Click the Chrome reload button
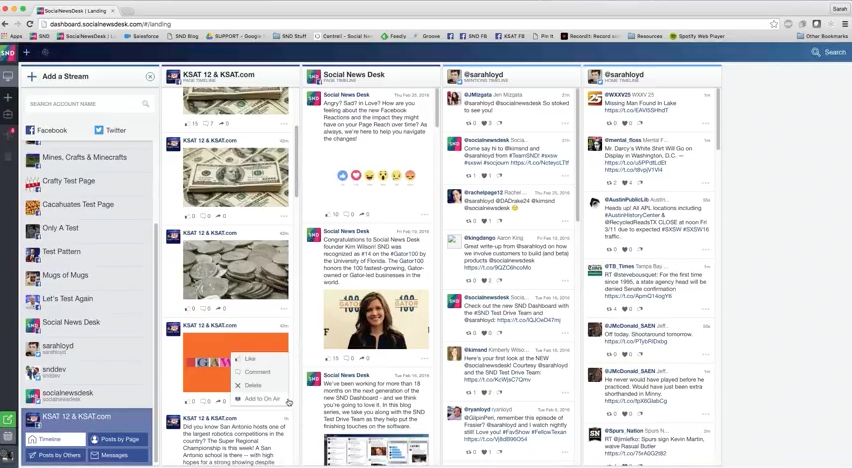Image resolution: width=852 pixels, height=468 pixels. pos(30,24)
